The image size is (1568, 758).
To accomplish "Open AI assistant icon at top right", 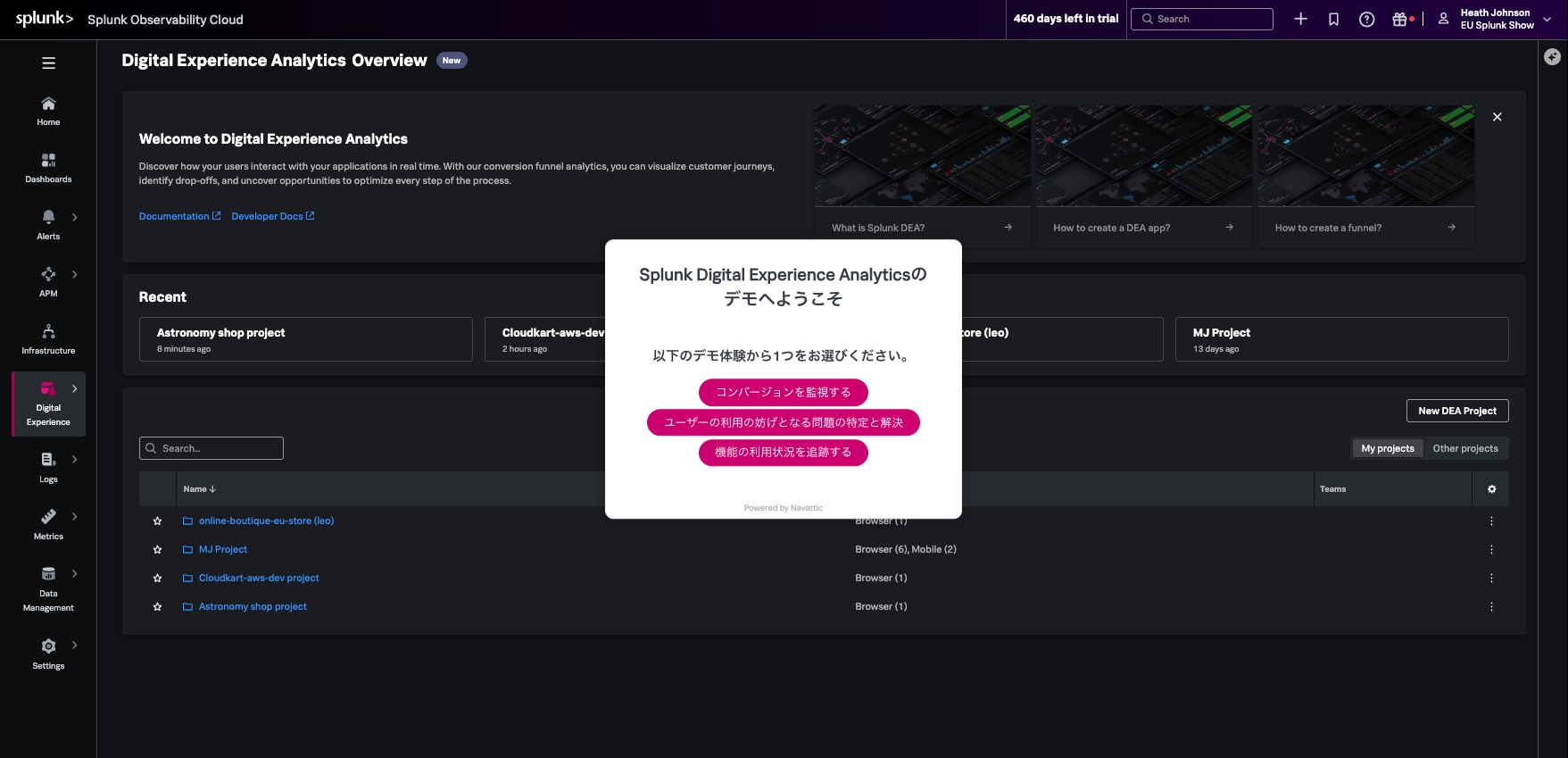I will (x=1553, y=56).
